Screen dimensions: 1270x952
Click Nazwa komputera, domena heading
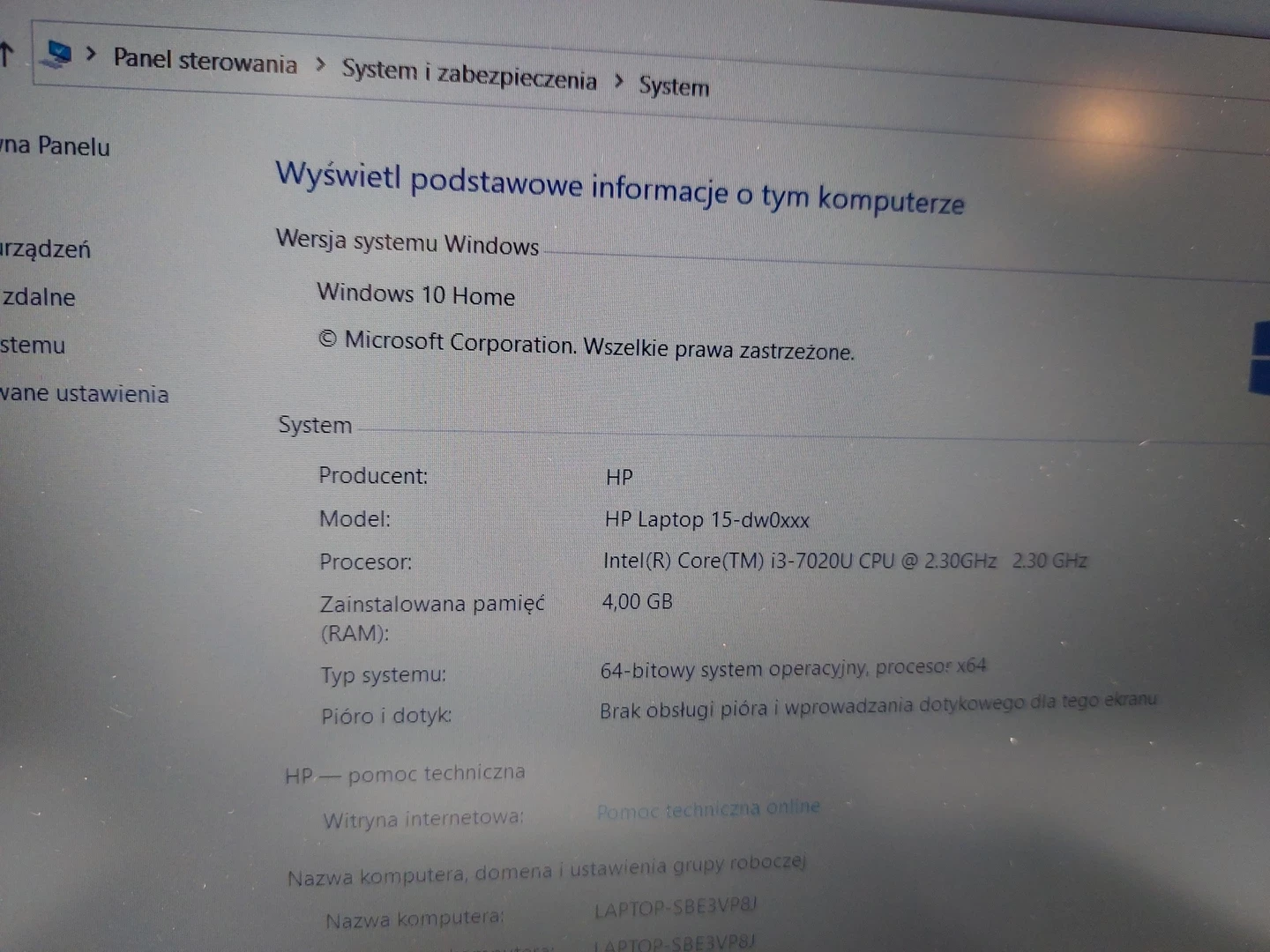pos(546,869)
